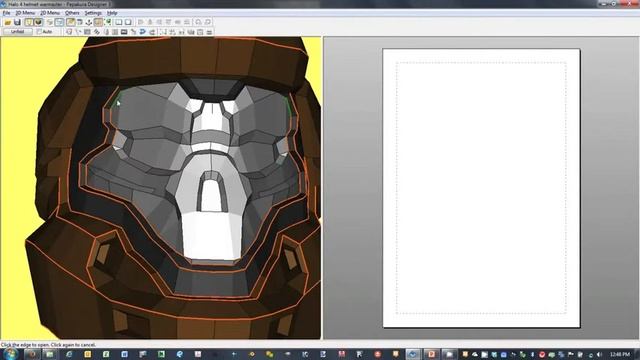Open the 2DMenu menu
Image resolution: width=640 pixels, height=360 pixels.
tap(50, 13)
